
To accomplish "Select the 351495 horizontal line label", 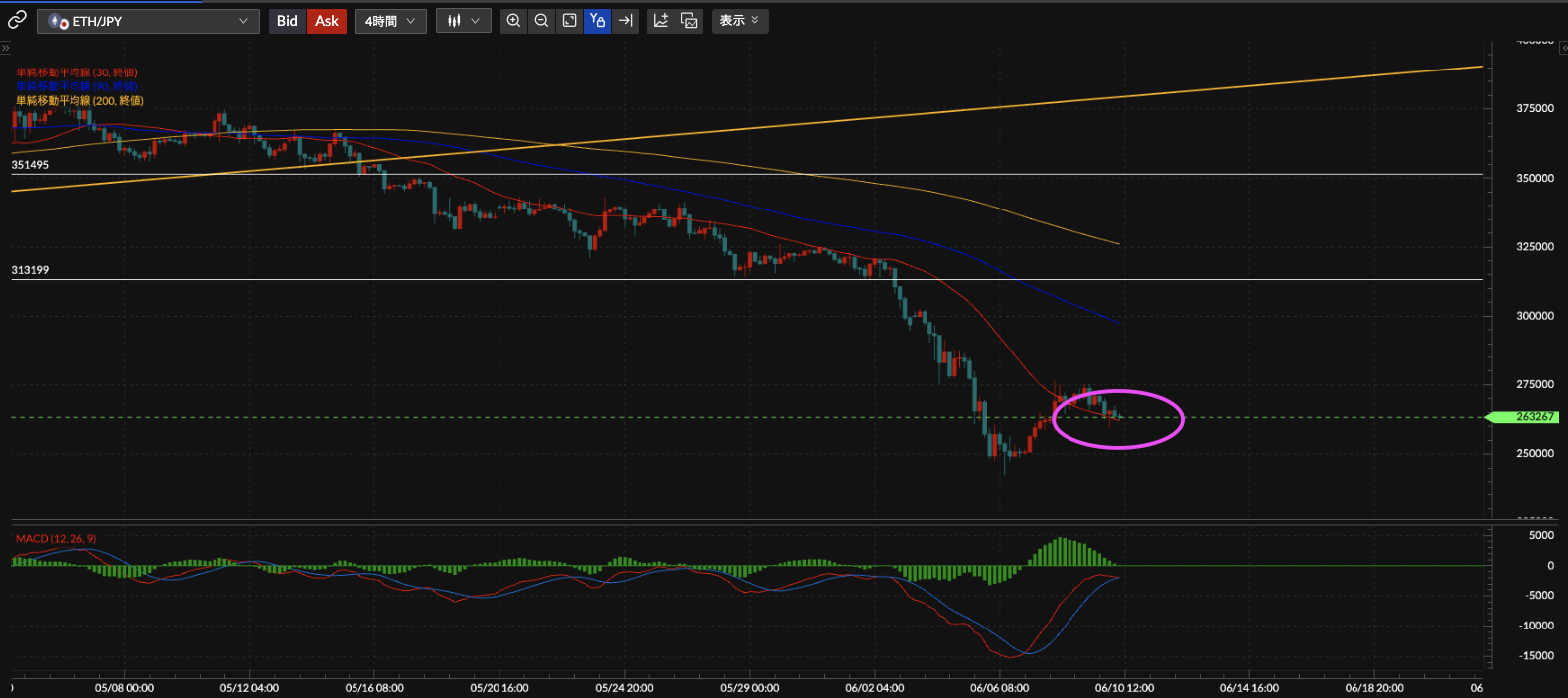I will (30, 165).
